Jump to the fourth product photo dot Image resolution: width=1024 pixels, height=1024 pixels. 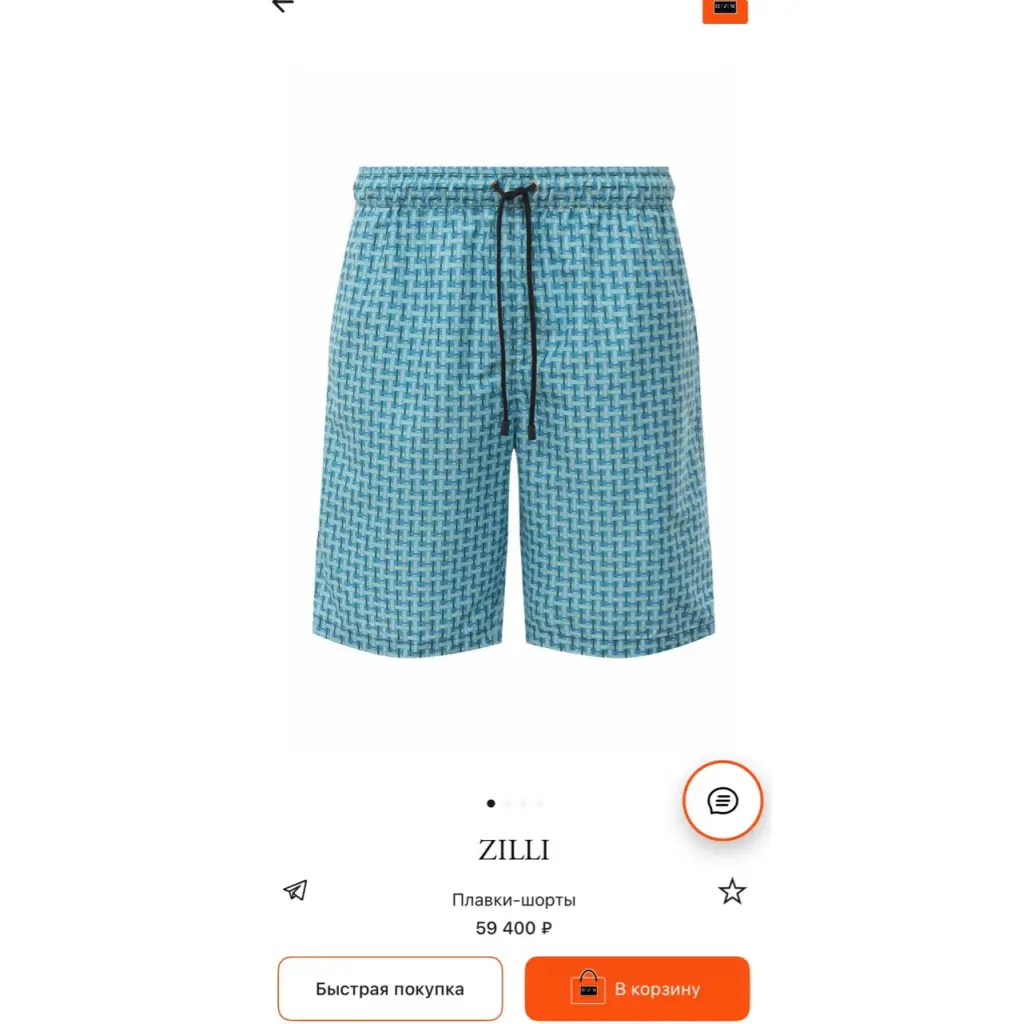click(539, 803)
